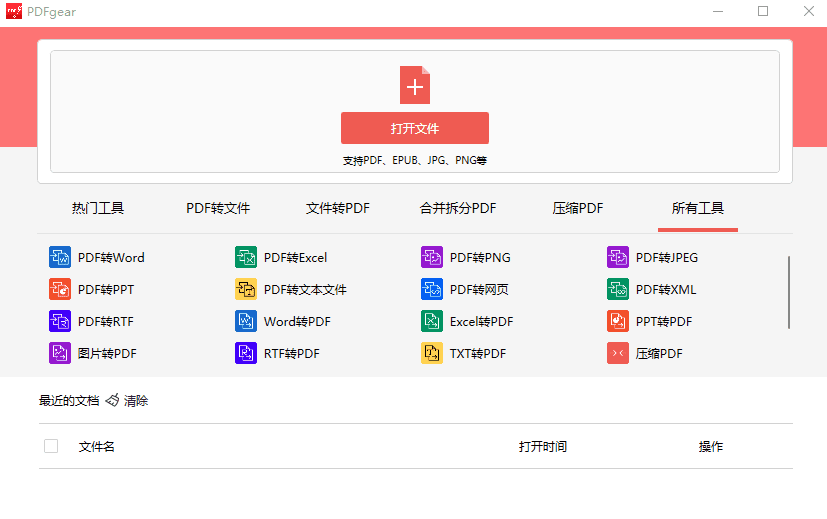Open the PDF转Excel converter icon
Screen dimensions: 827x519
246,257
